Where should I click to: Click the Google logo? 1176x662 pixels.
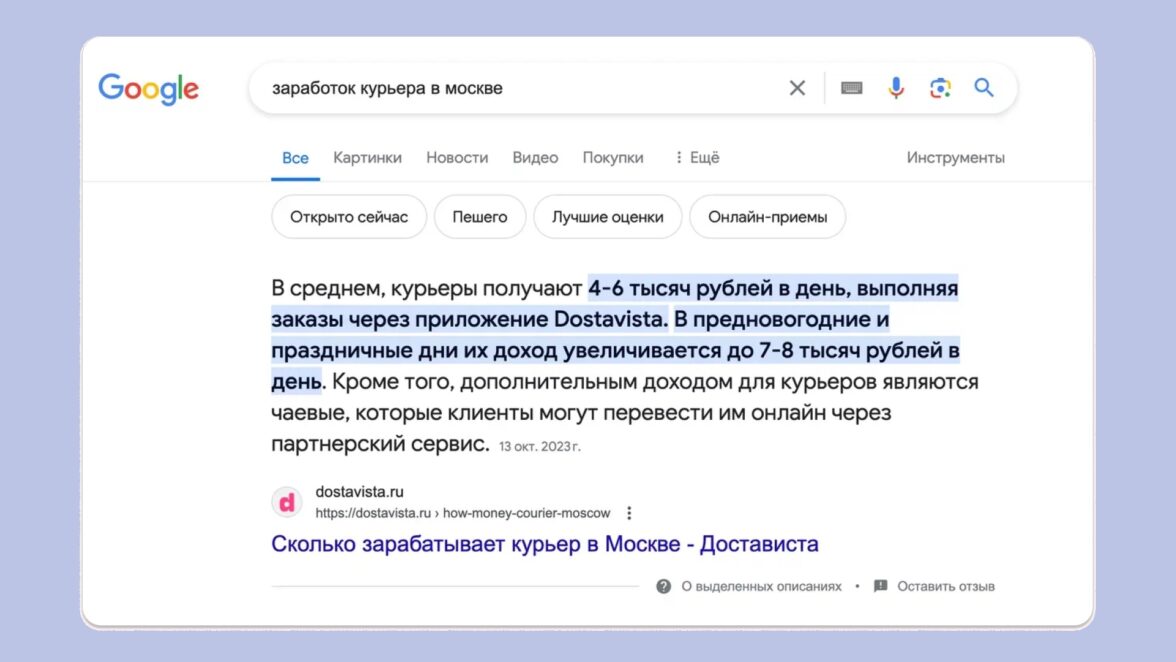point(148,88)
